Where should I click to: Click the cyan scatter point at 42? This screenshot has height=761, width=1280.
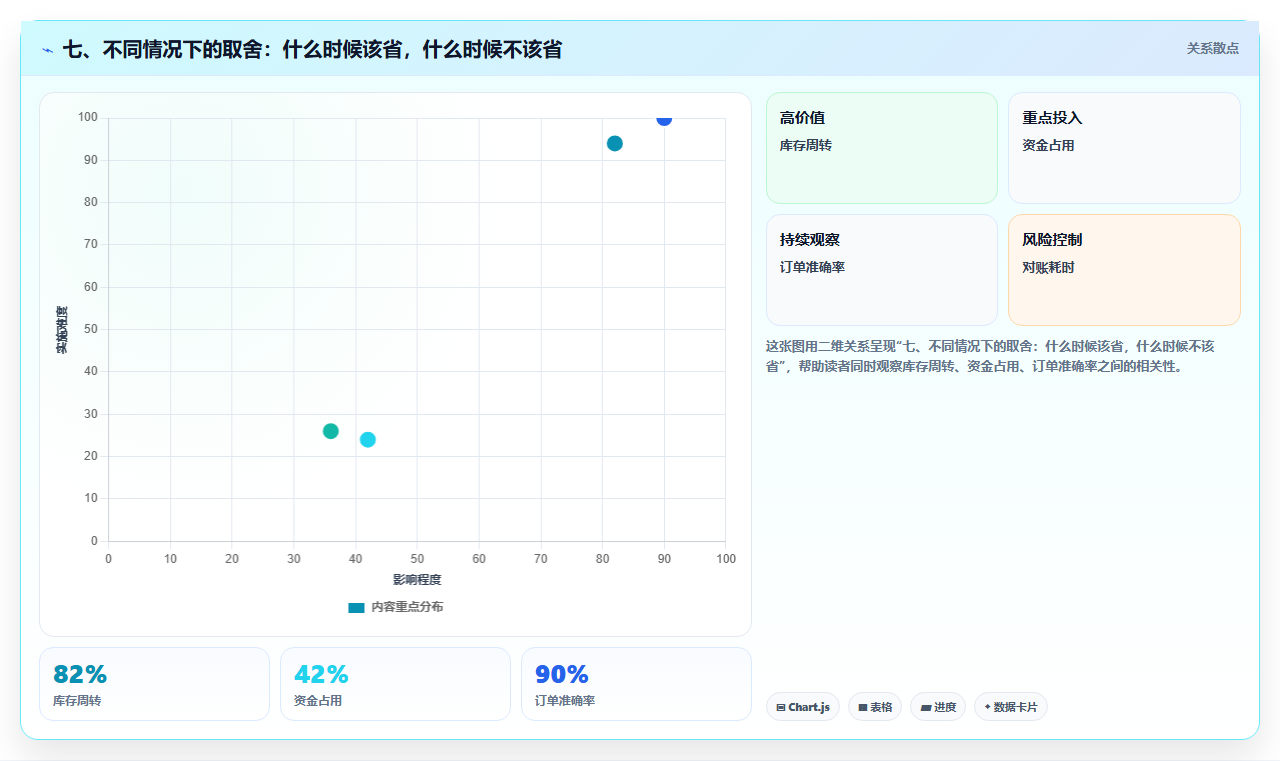tap(368, 440)
